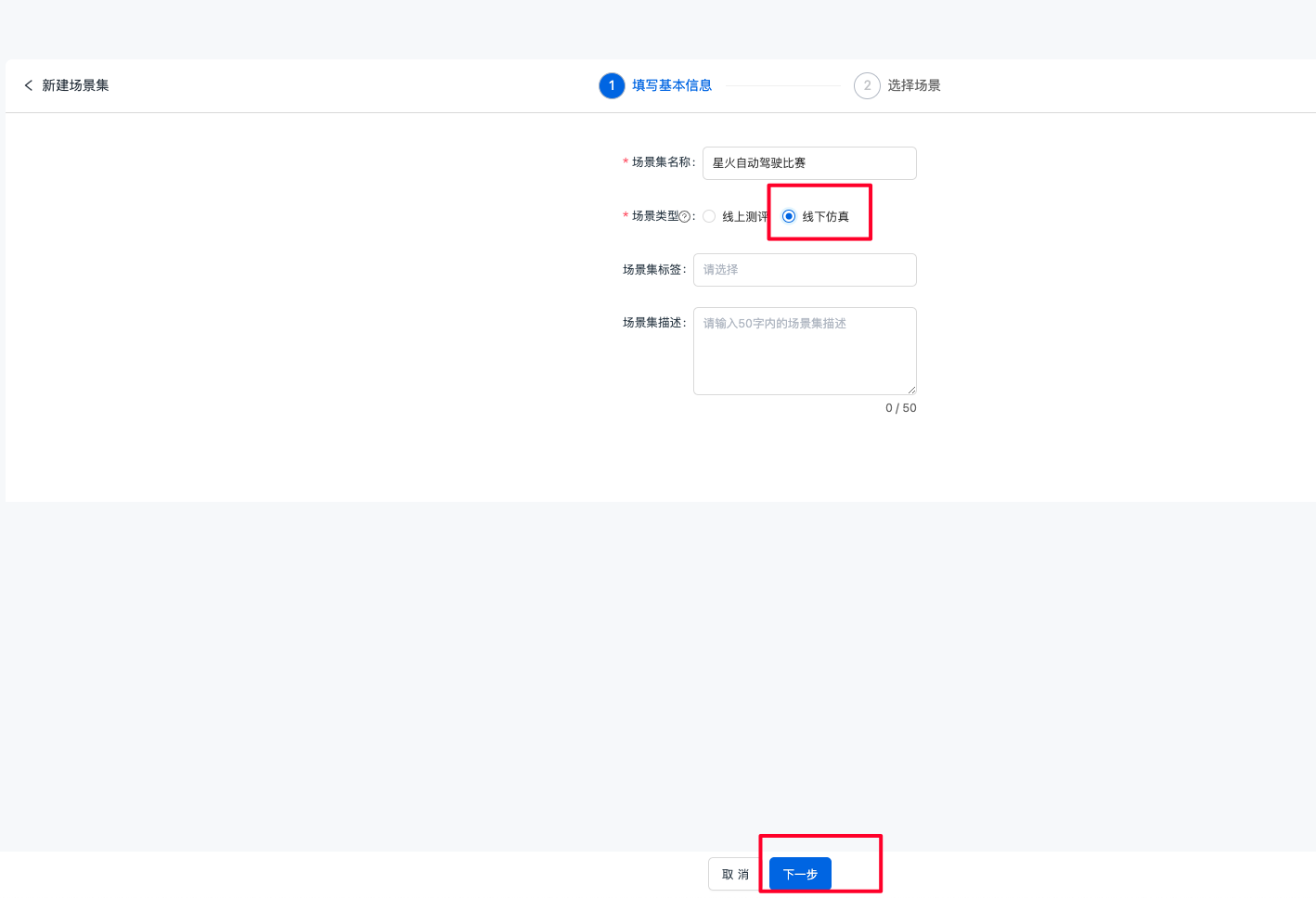
Task: Click the 取消 button
Action: click(734, 873)
